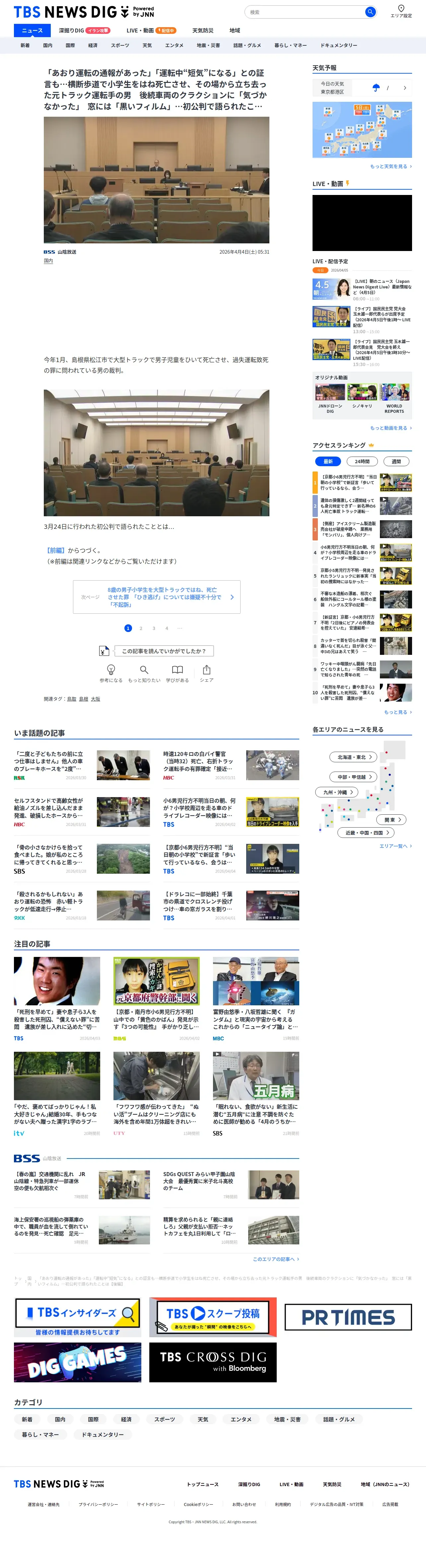The height and width of the screenshot is (1568, 426).
Task: Select the 24時間 ranking toggle
Action: pos(362,462)
